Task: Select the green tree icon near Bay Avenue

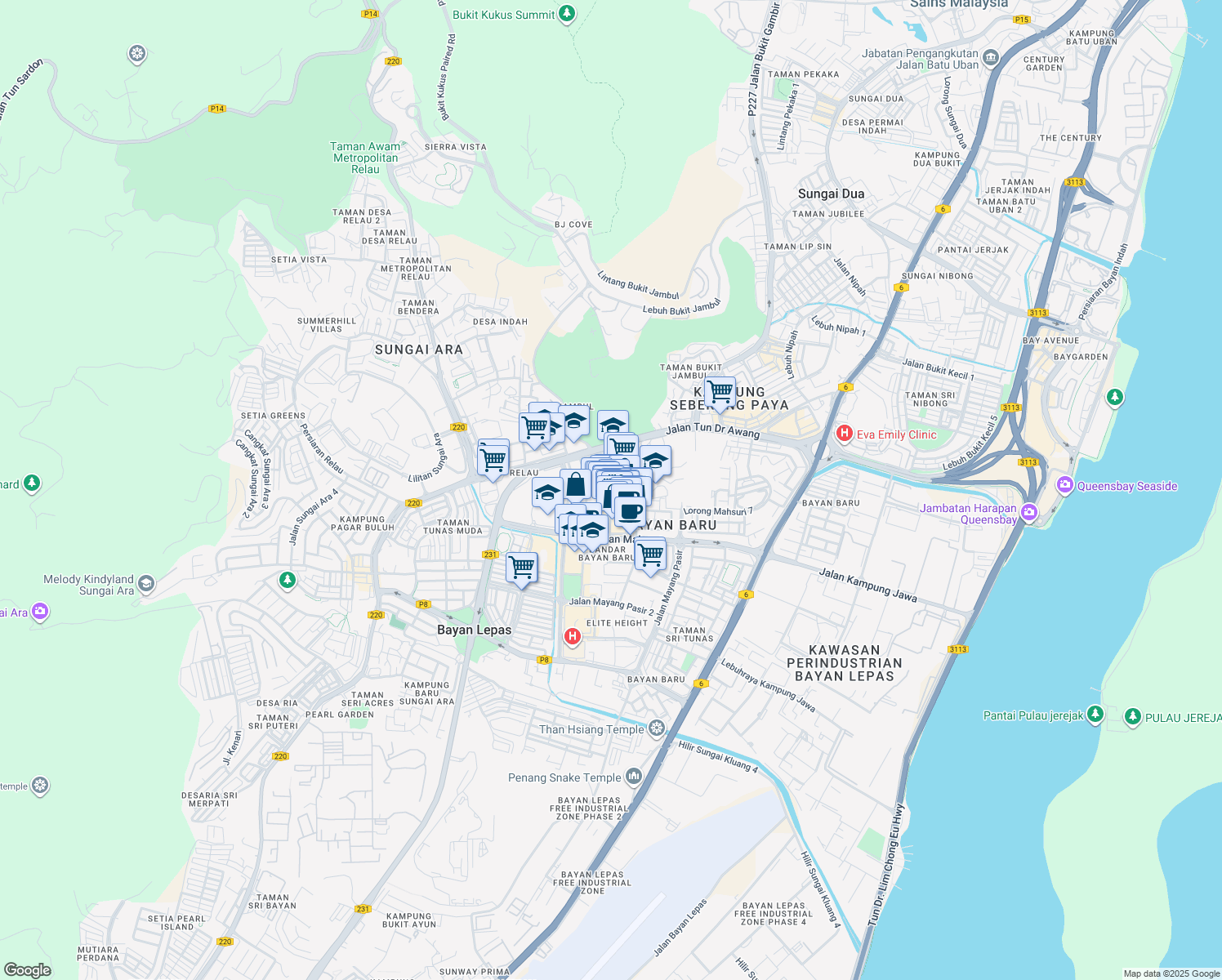Action: pos(1116,398)
